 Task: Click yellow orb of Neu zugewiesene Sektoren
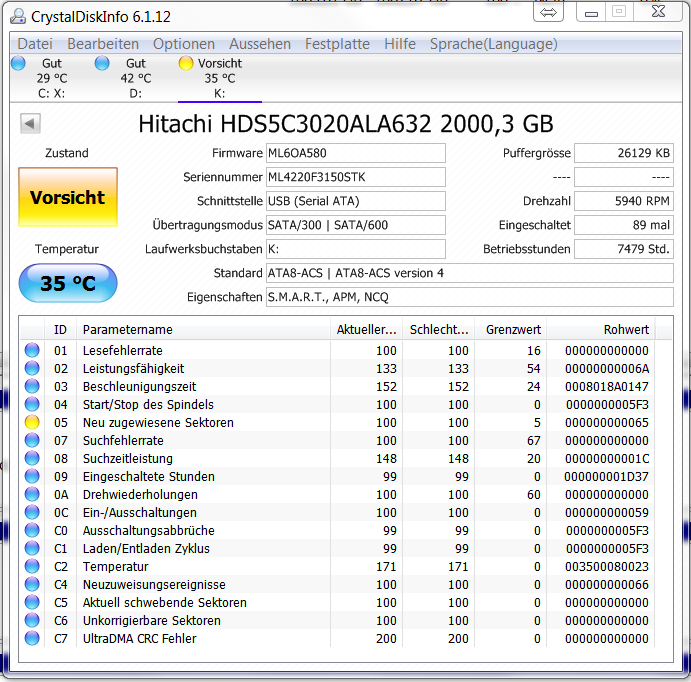point(32,423)
